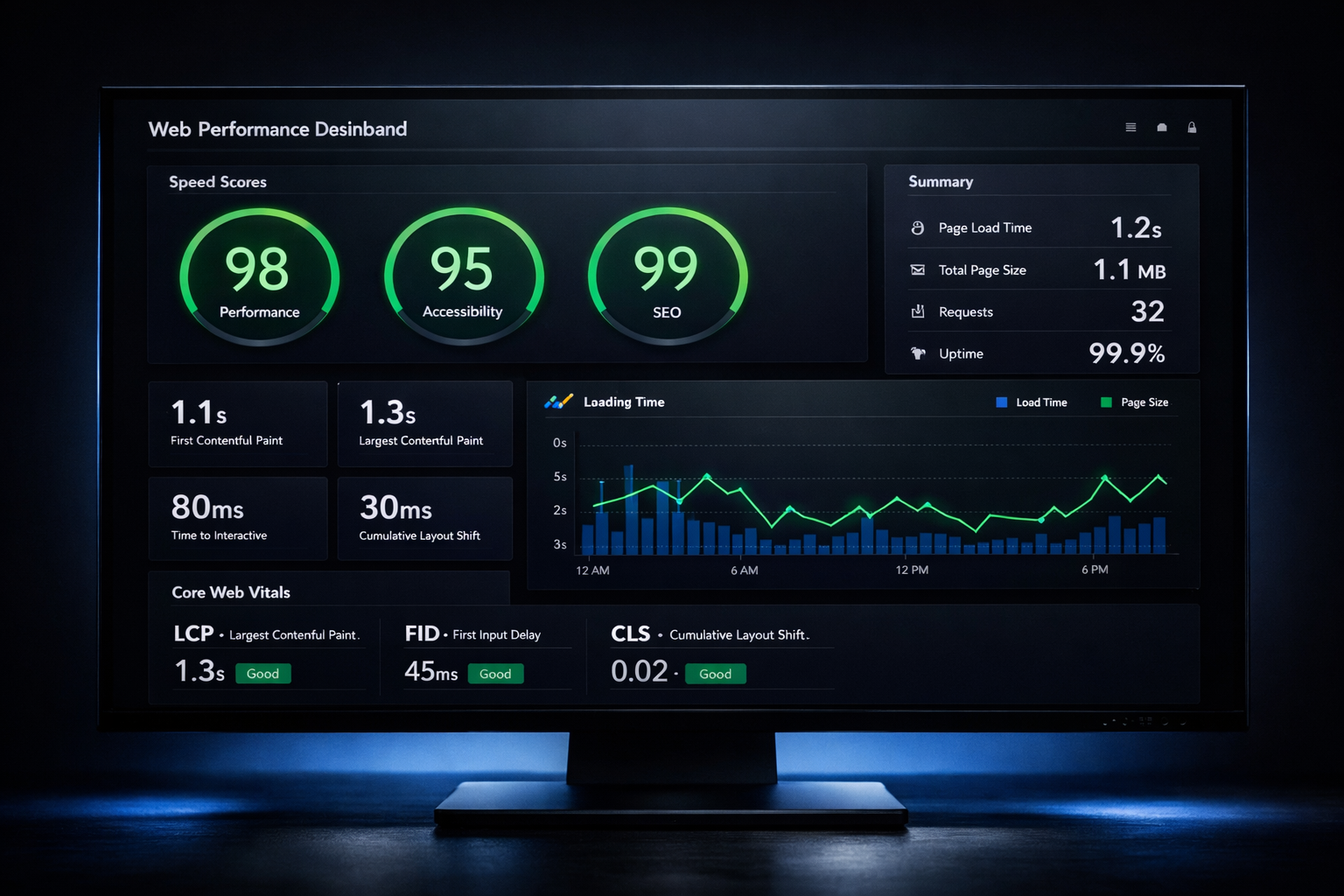This screenshot has width=1344, height=896.
Task: Expand the Core Web Vitals section
Action: [230, 591]
